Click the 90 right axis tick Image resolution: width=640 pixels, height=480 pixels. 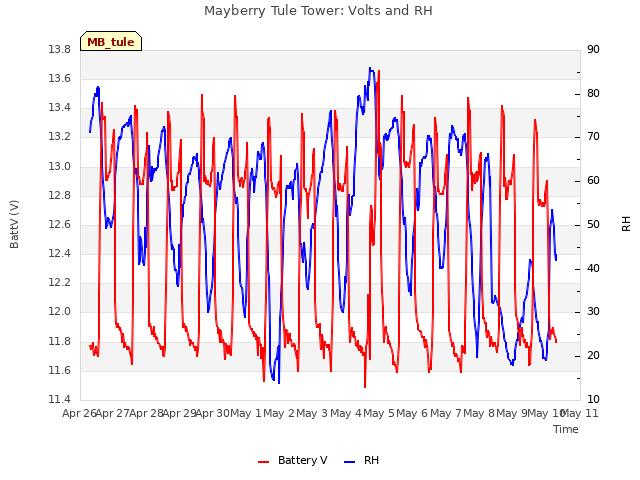tap(593, 50)
